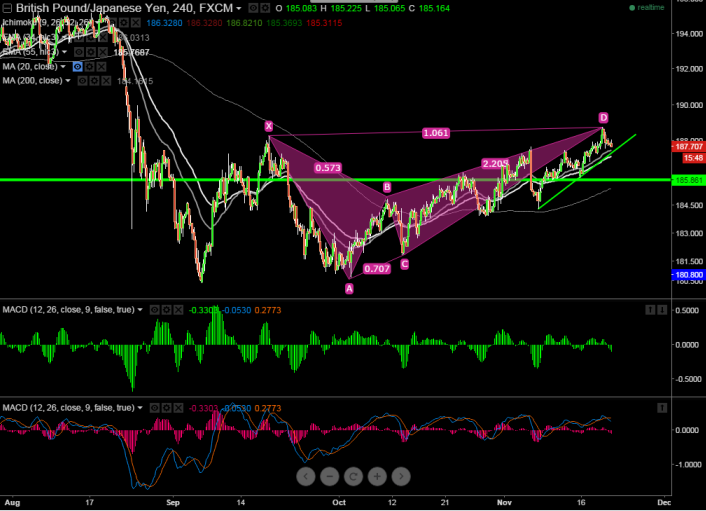
Task: Open MA (20, close) format settings gear
Action: coord(89,67)
